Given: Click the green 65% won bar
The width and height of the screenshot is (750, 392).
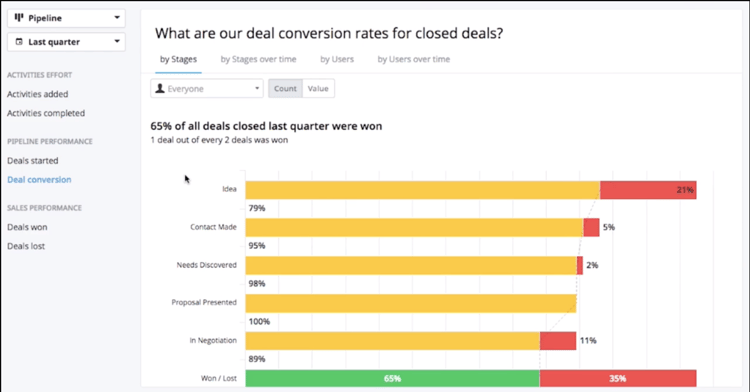Looking at the screenshot, I should click(392, 378).
